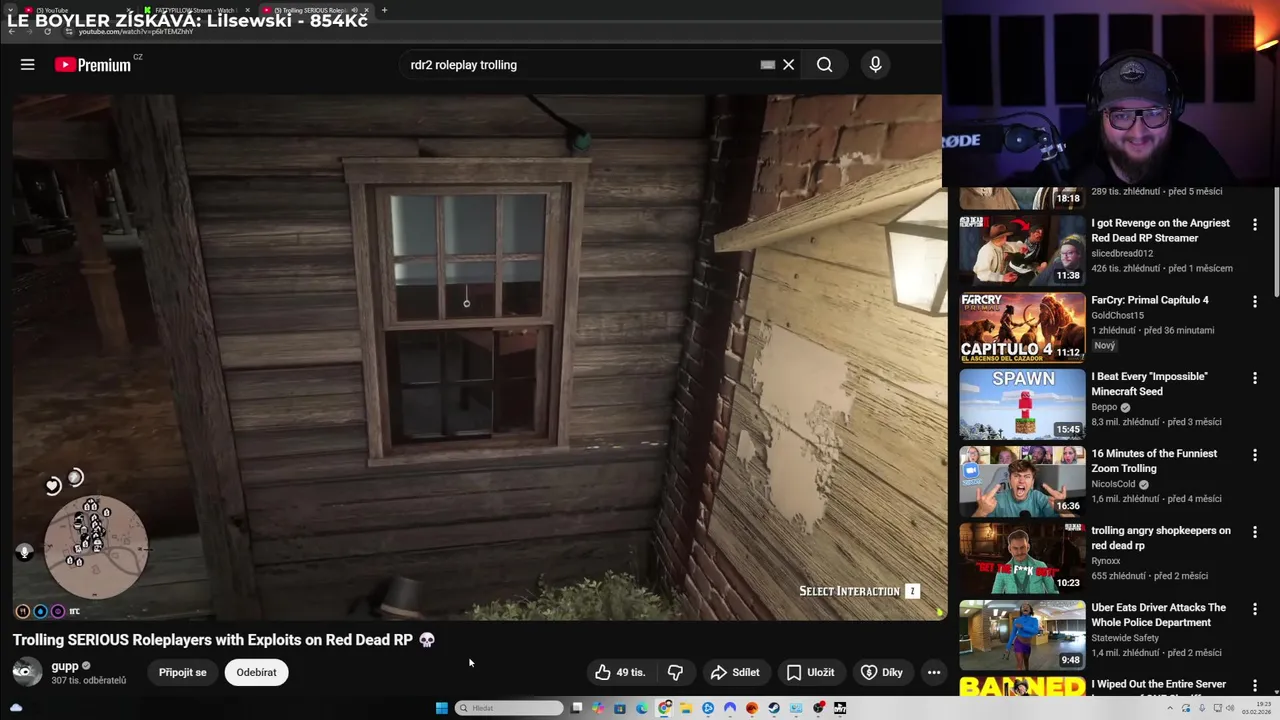Viewport: 1280px width, 720px height.
Task: Open options for I got Revenge video
Action: 1254,225
